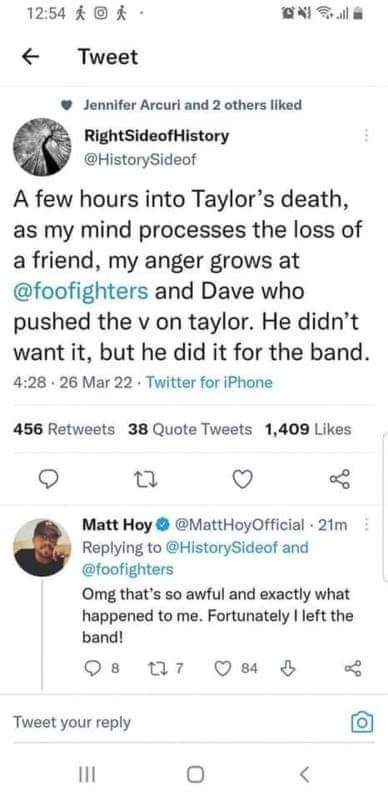Tap the back arrow beside Tweet
This screenshot has height=800, width=388.
pyautogui.click(x=32, y=57)
